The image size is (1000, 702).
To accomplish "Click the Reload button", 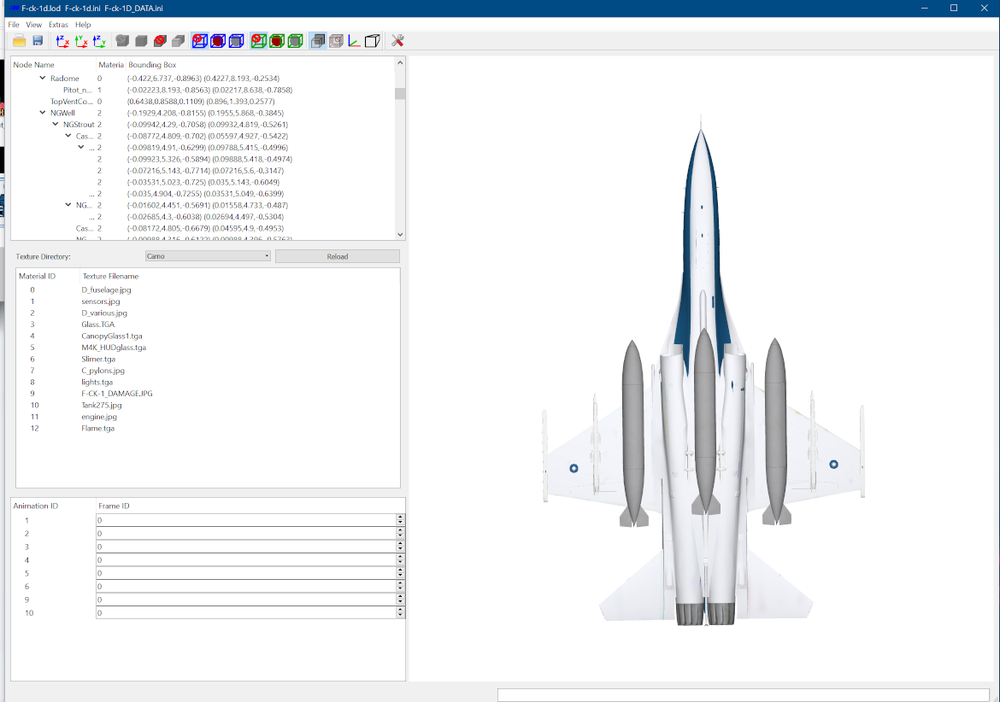I will pos(337,256).
